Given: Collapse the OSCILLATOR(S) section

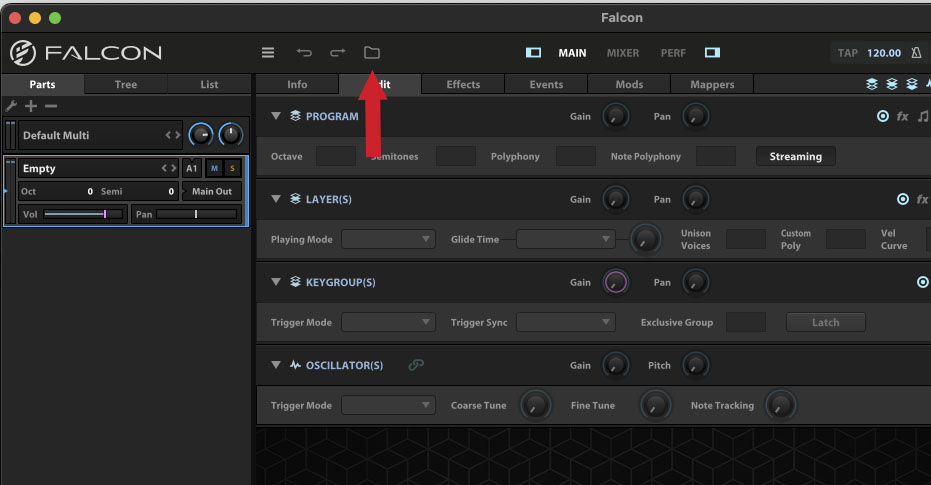Looking at the screenshot, I should tap(276, 365).
